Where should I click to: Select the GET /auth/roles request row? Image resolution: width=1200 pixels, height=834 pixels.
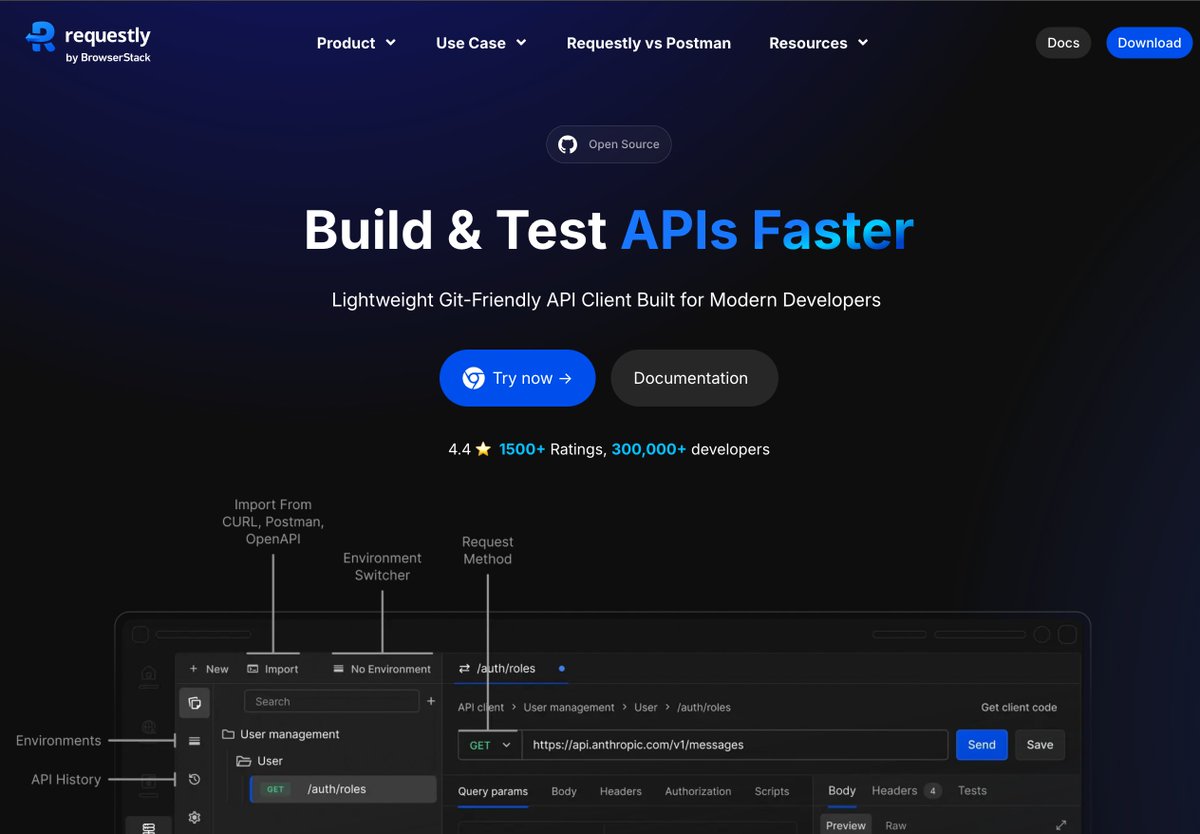coord(343,789)
